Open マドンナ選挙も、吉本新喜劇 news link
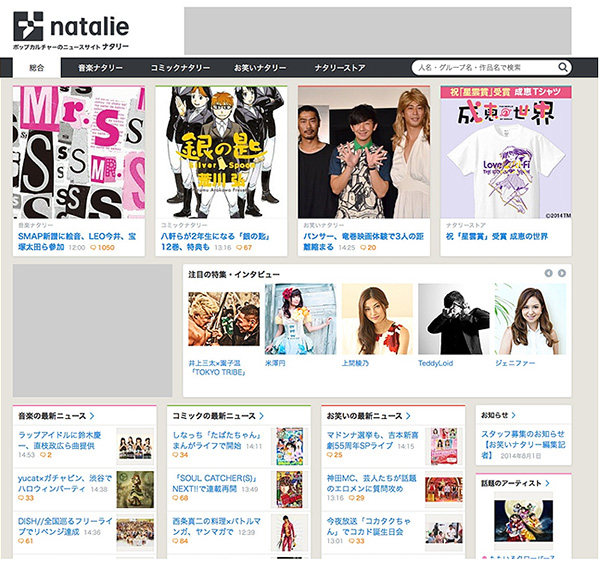600x569 pixels. coord(373,440)
